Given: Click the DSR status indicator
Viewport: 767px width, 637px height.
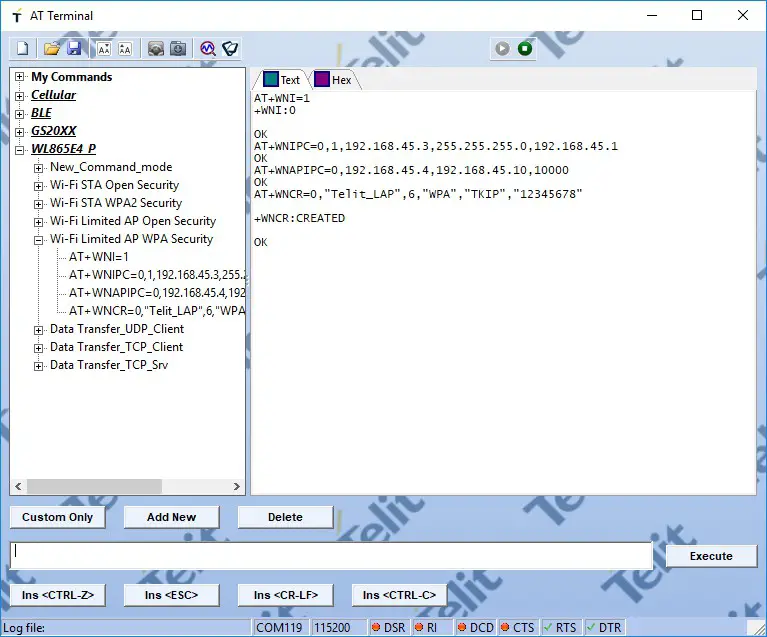Looking at the screenshot, I should 388,628.
